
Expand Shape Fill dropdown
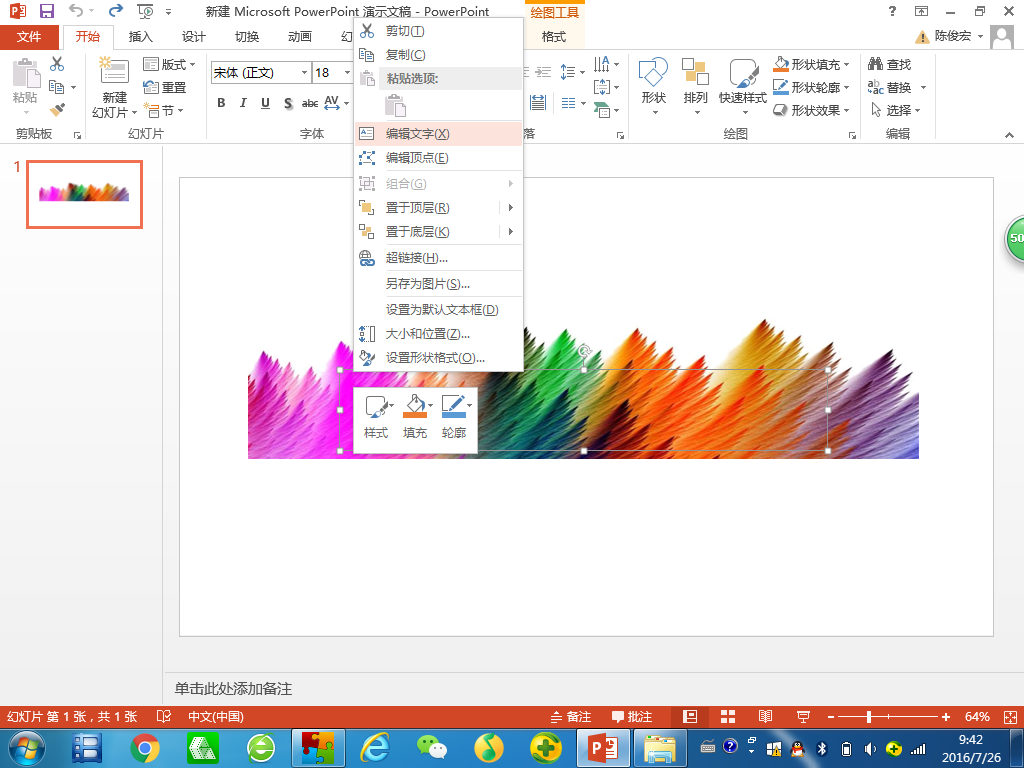(846, 64)
